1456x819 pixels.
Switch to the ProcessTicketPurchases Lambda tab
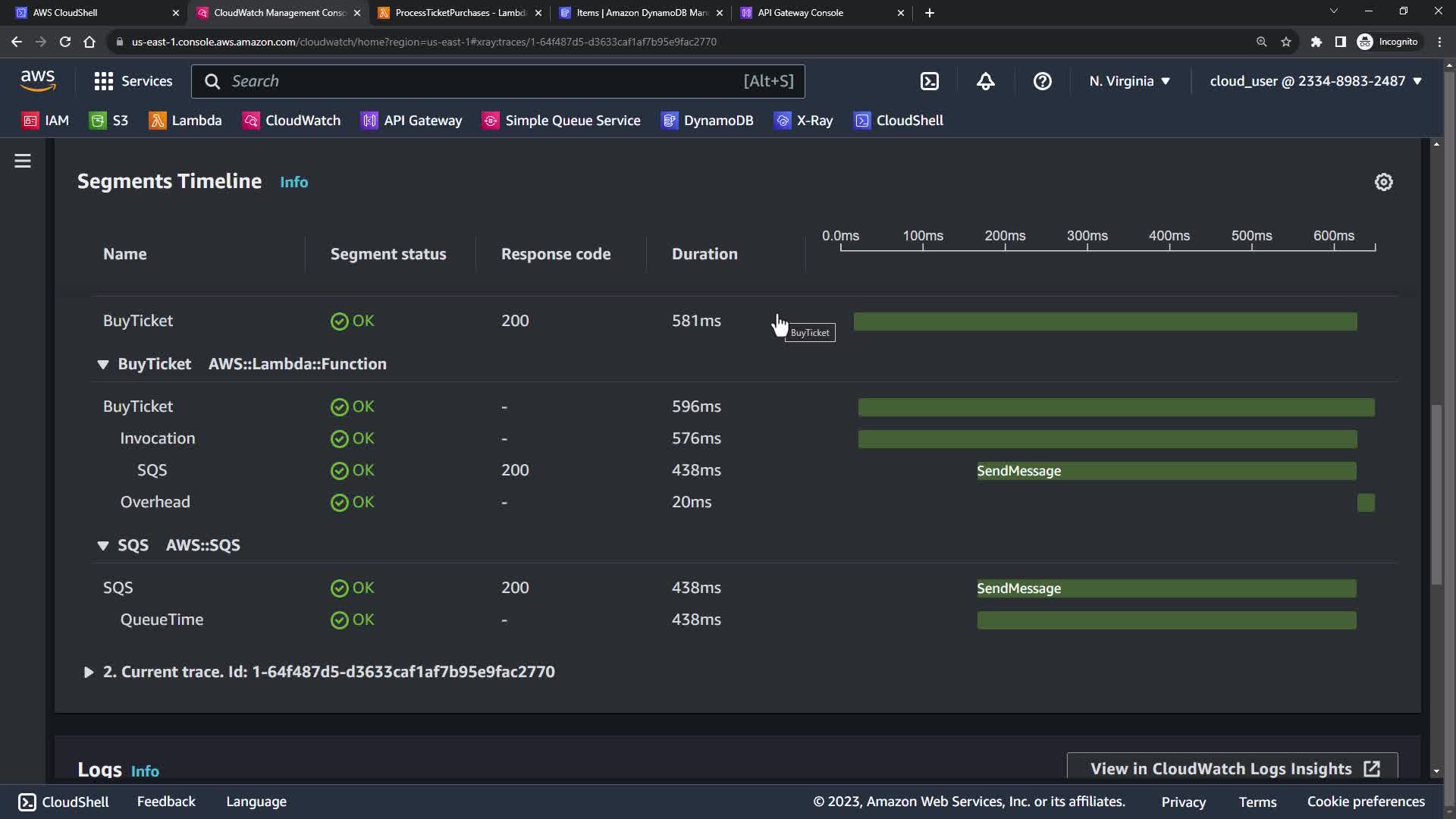(x=460, y=13)
